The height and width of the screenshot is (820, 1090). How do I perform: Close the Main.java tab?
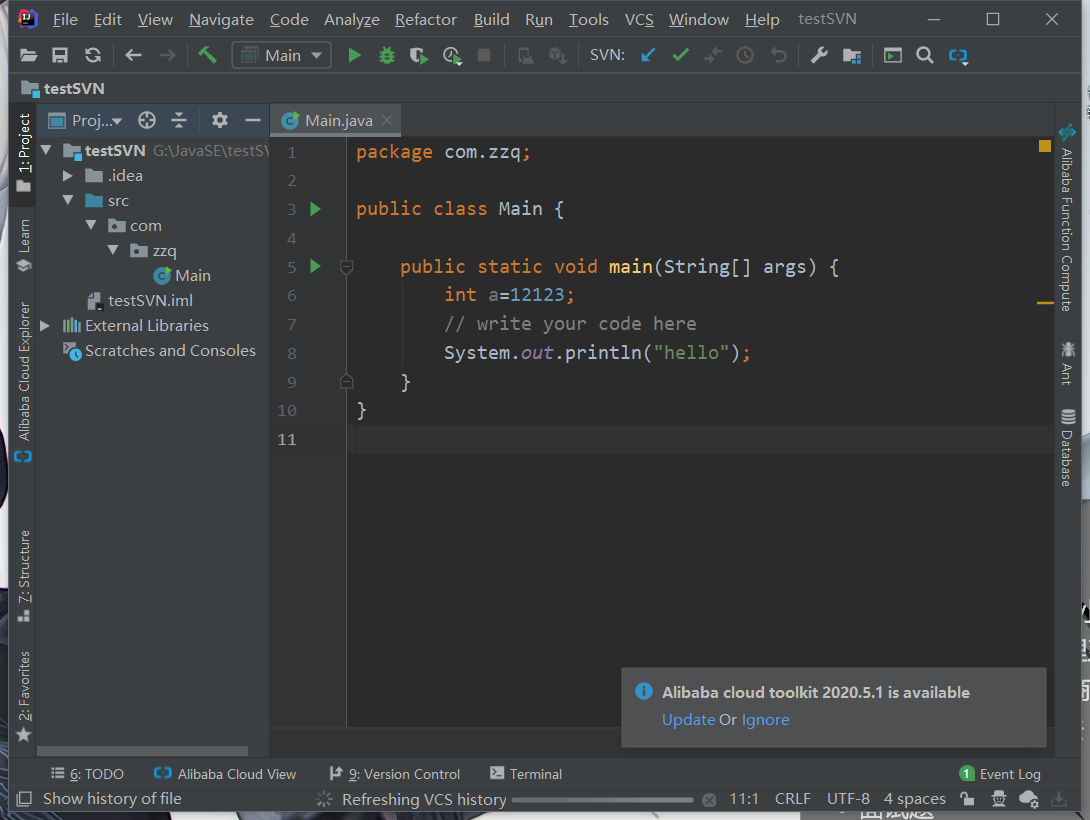point(387,120)
